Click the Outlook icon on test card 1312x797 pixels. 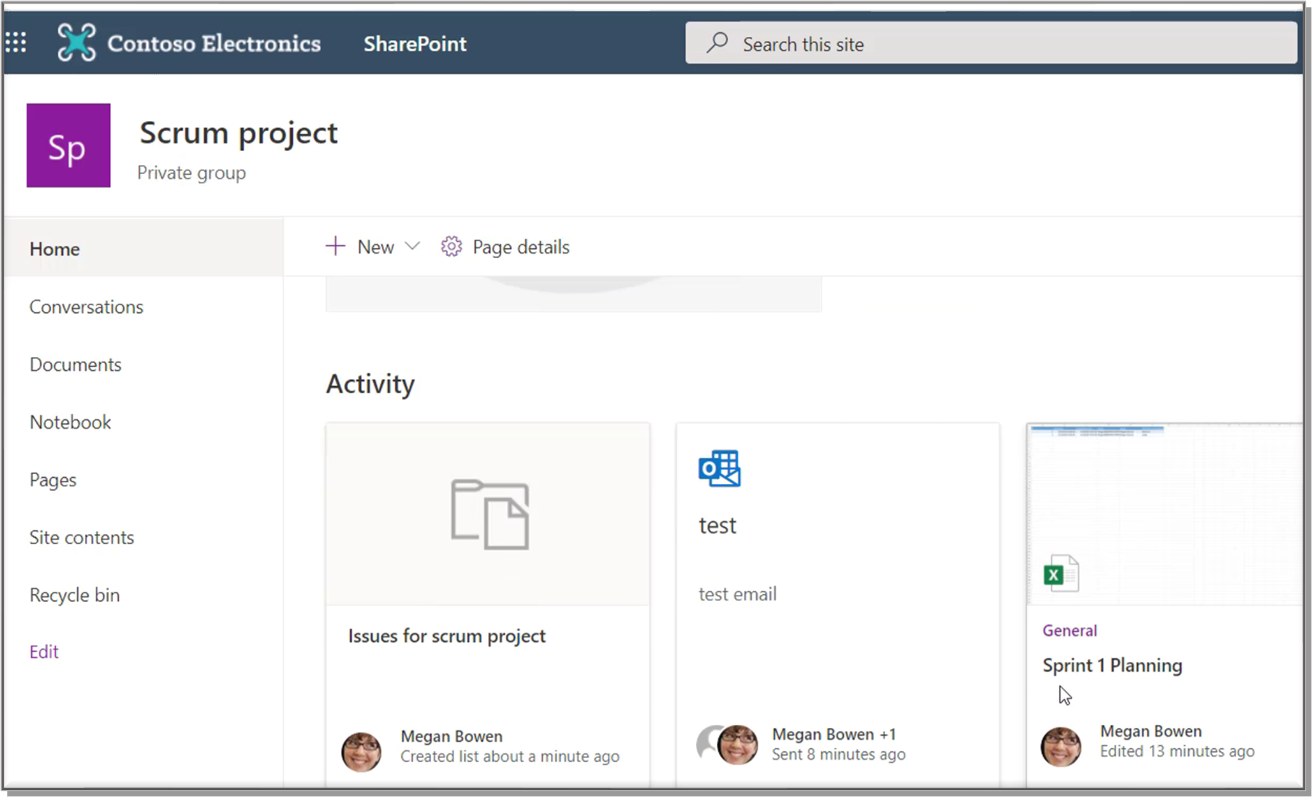(719, 468)
